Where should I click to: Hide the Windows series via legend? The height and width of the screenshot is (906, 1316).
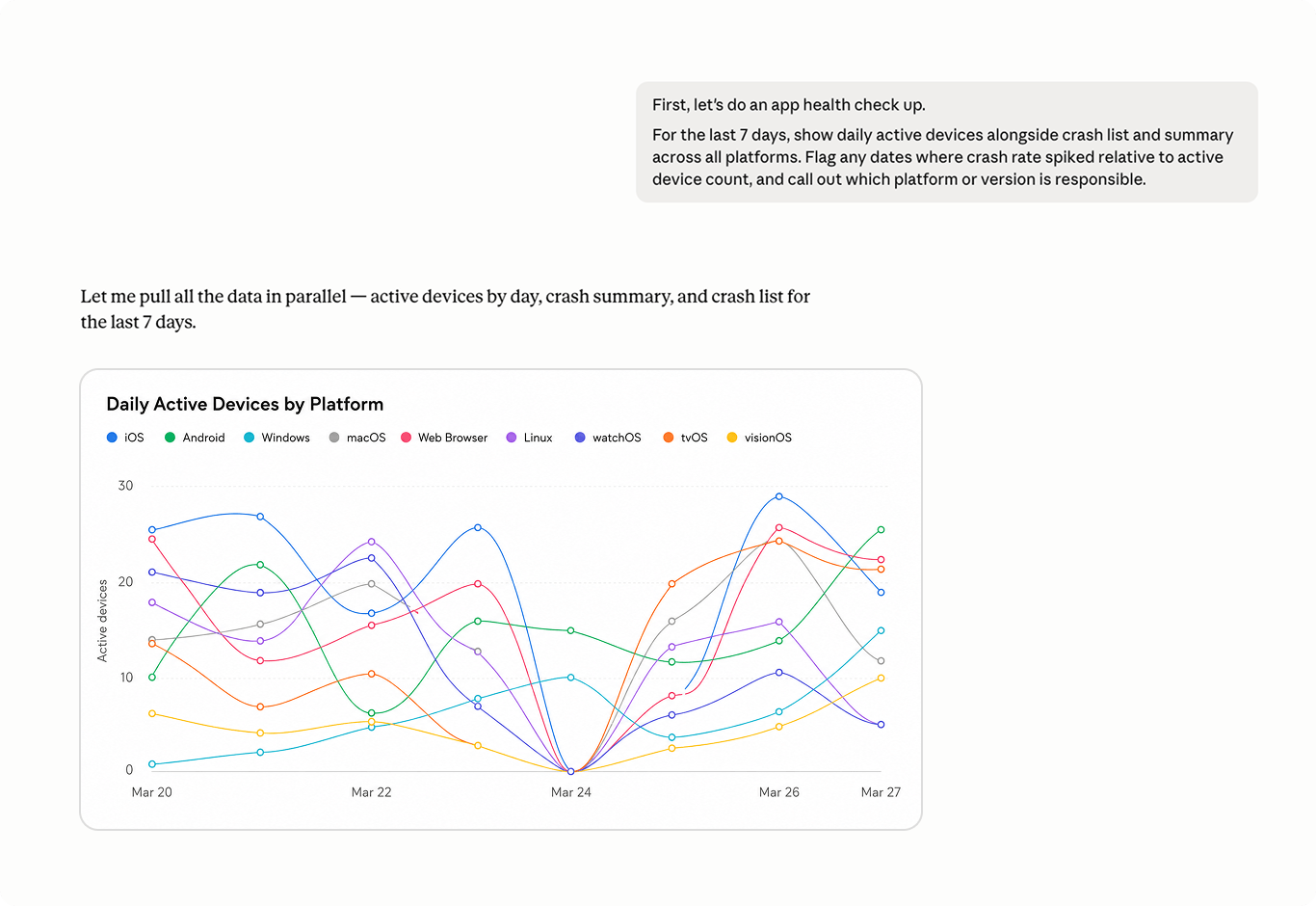(276, 438)
